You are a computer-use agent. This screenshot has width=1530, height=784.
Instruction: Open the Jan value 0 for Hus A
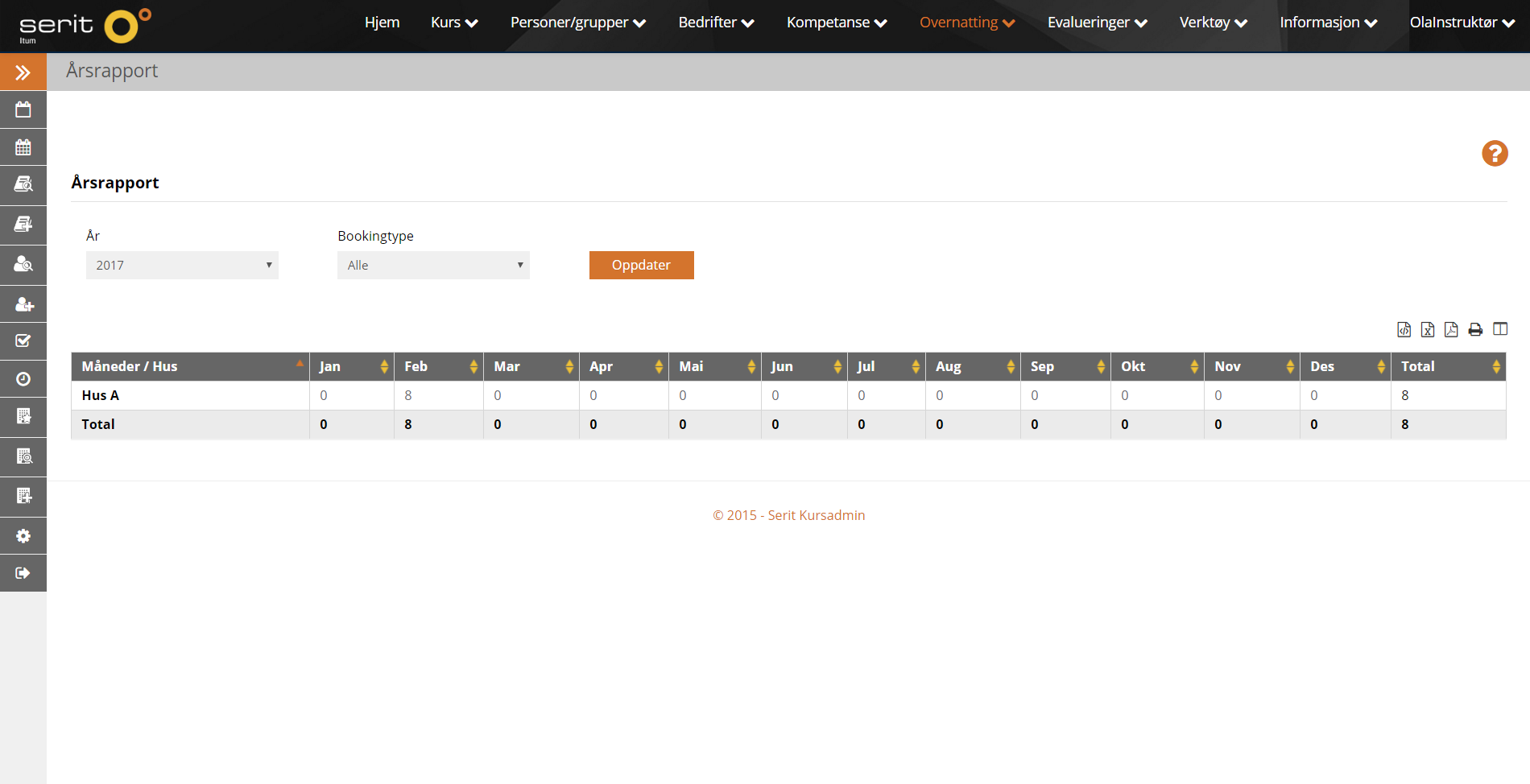[324, 395]
